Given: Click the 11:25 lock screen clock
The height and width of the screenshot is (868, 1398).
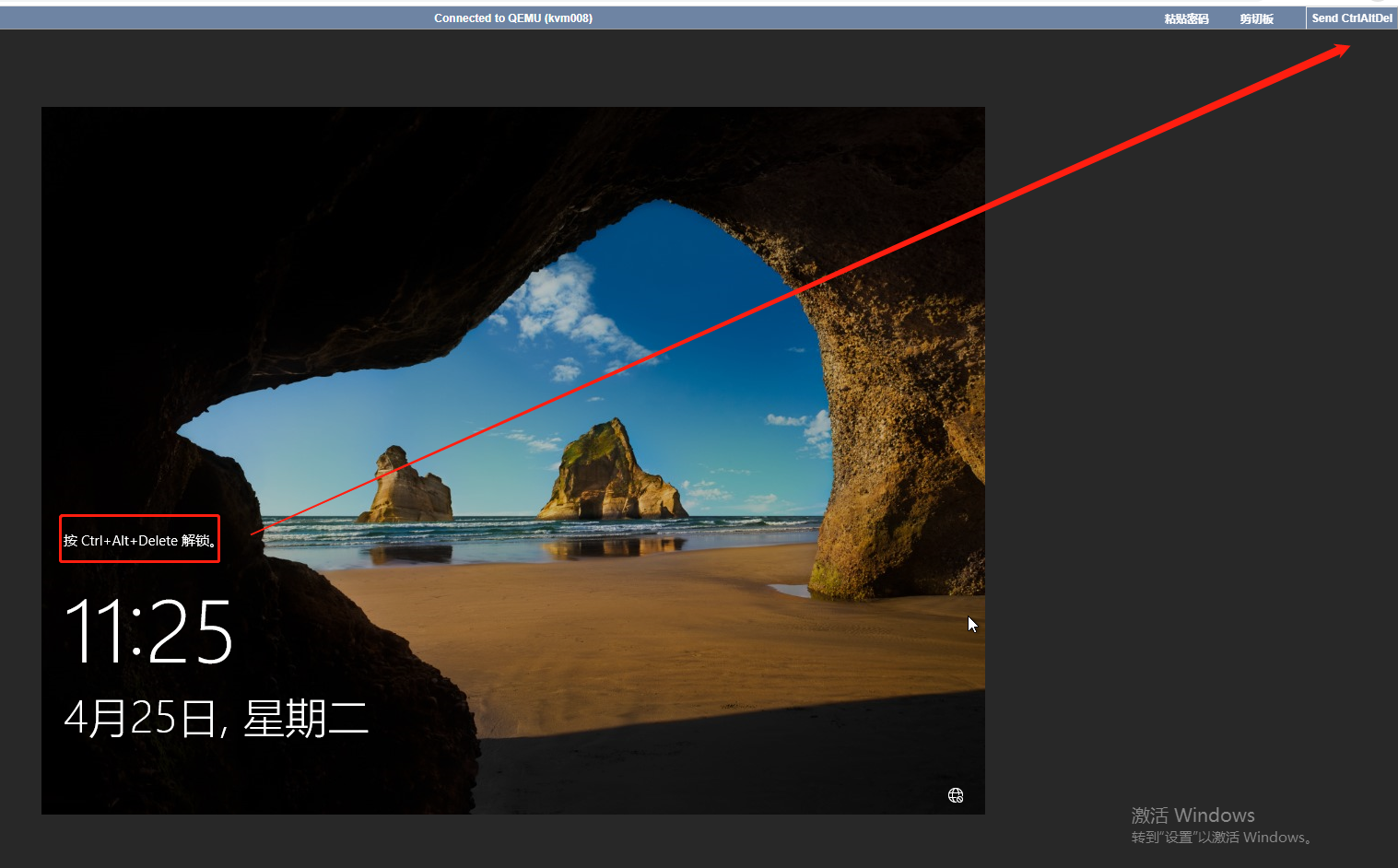Looking at the screenshot, I should pyautogui.click(x=148, y=632).
